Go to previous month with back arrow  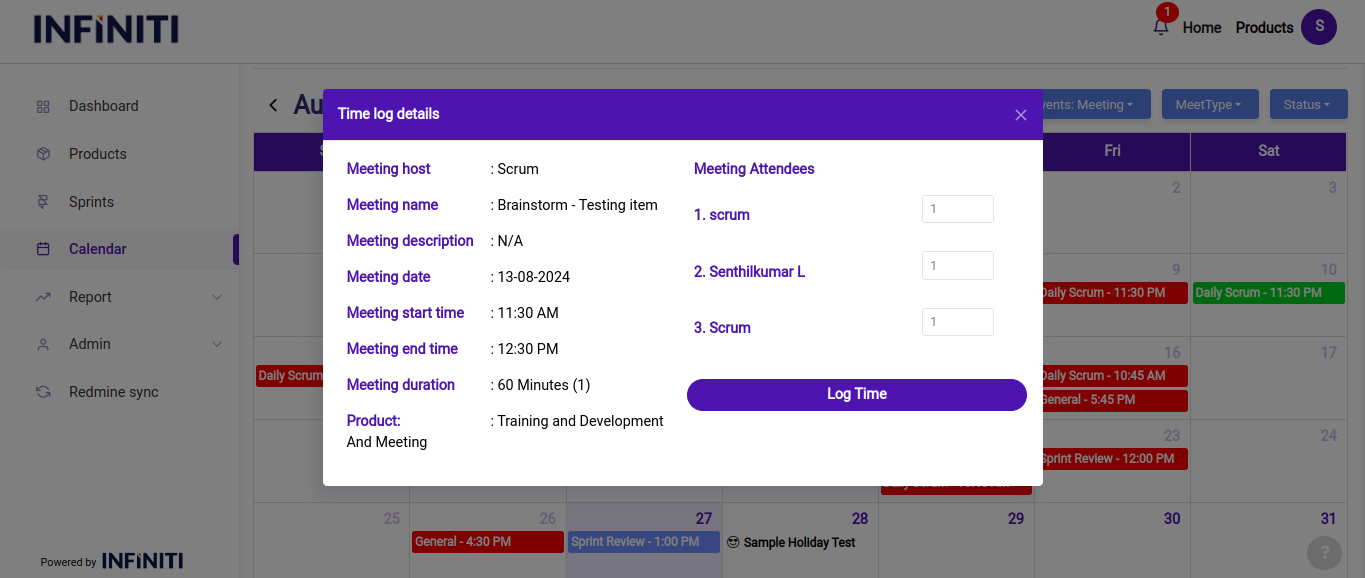(x=273, y=105)
